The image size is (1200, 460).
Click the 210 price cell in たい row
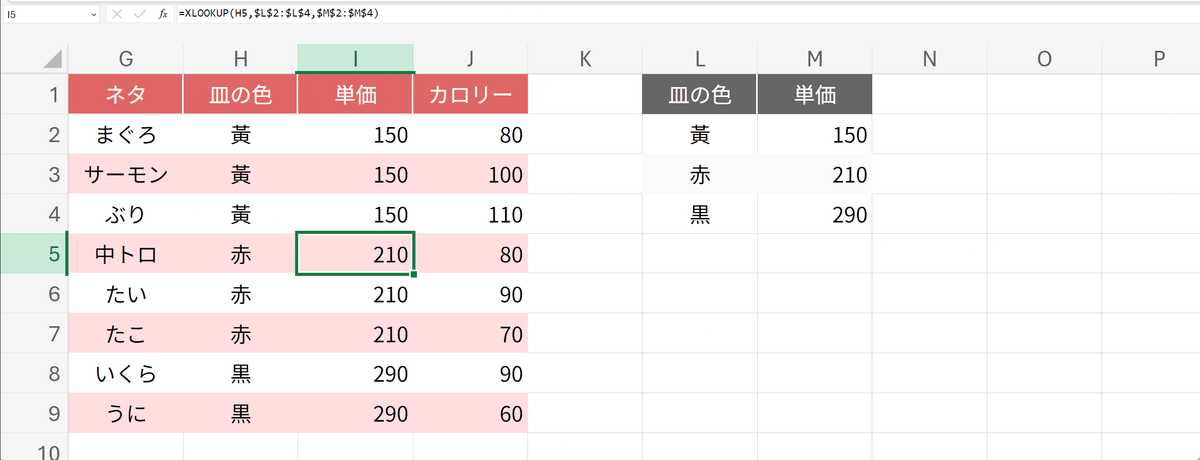[x=355, y=295]
